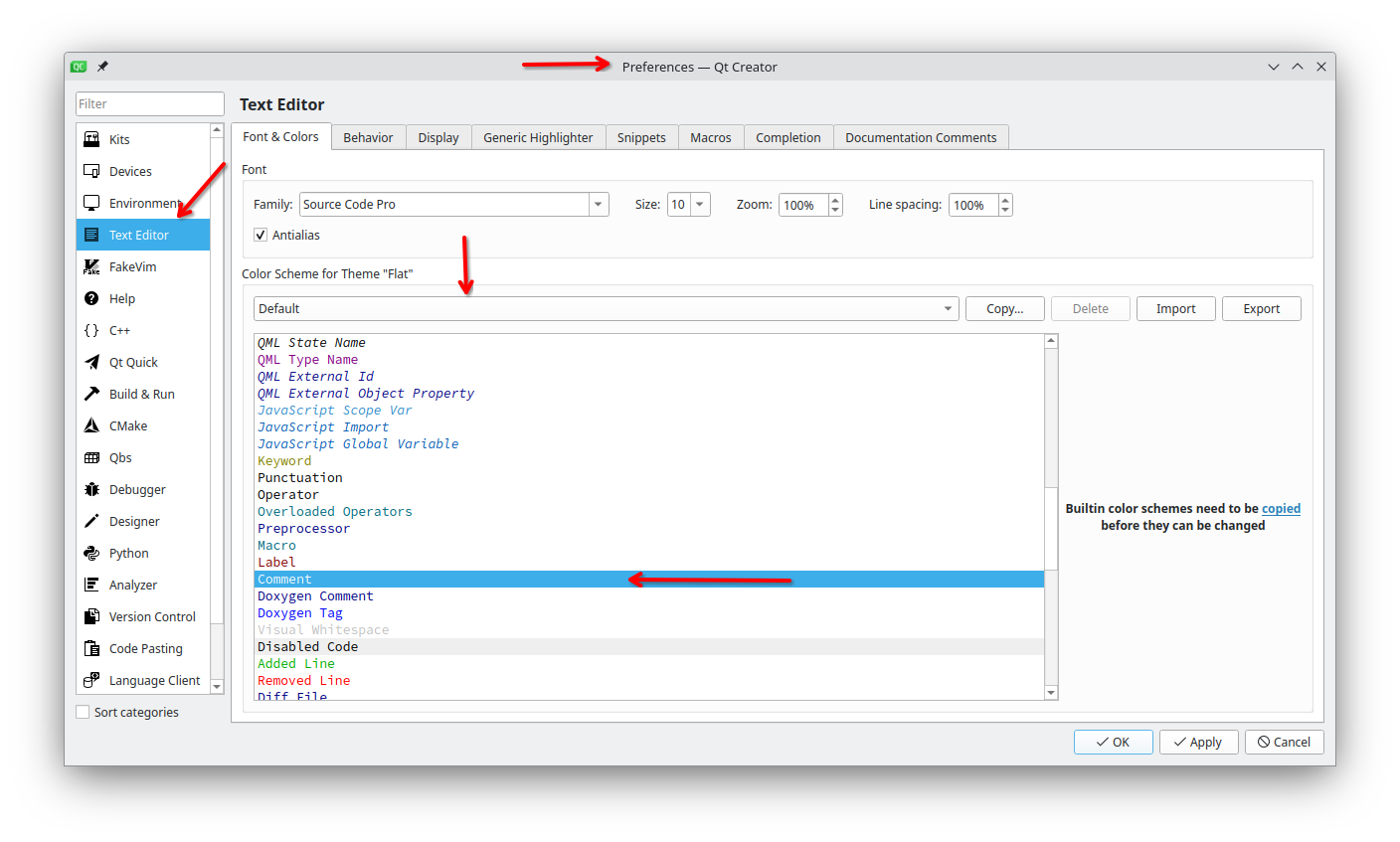The height and width of the screenshot is (842, 1400).
Task: Select the JavaScript Import entry
Action: pyautogui.click(x=649, y=426)
